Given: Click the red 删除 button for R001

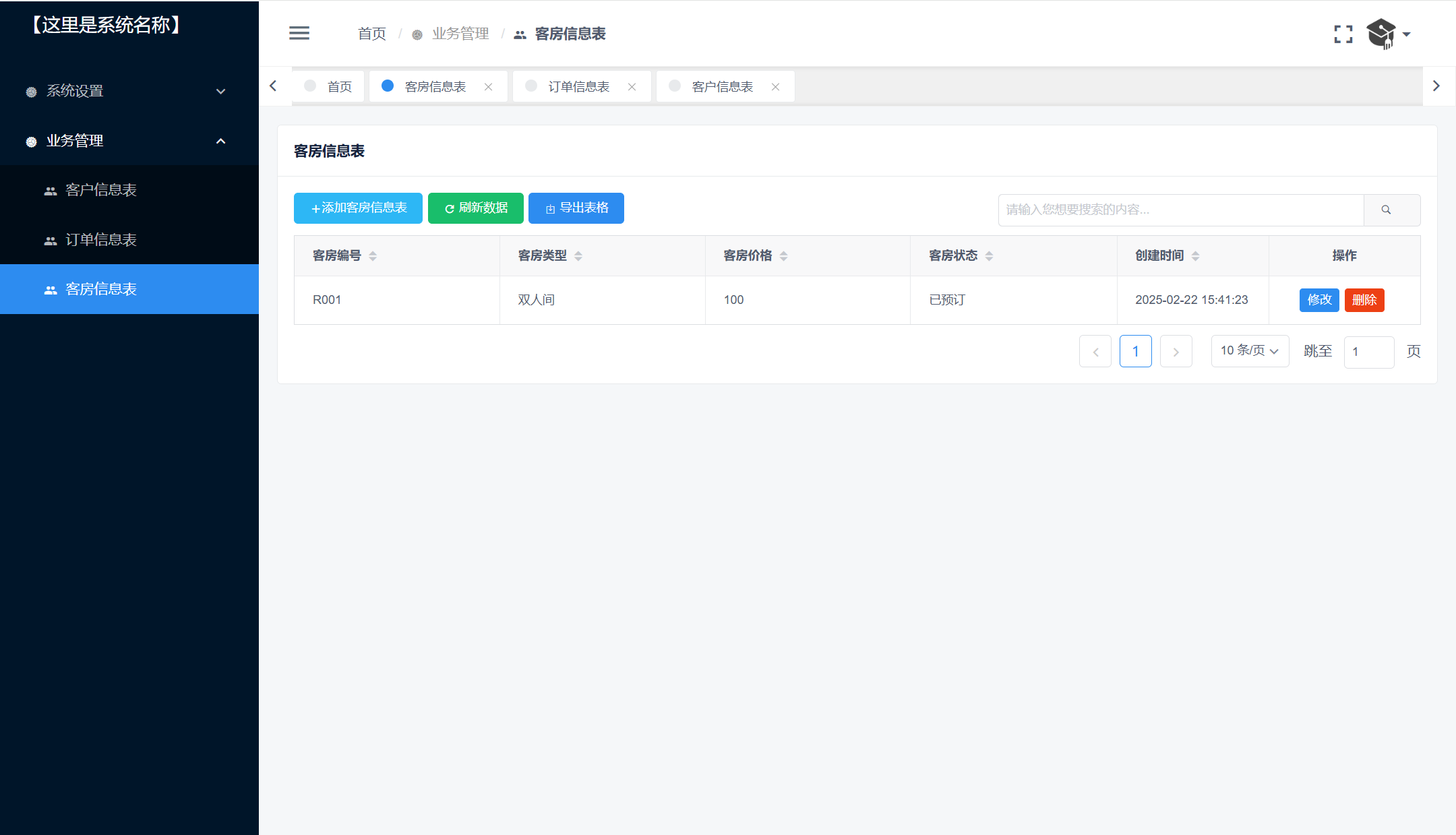Looking at the screenshot, I should (1364, 300).
